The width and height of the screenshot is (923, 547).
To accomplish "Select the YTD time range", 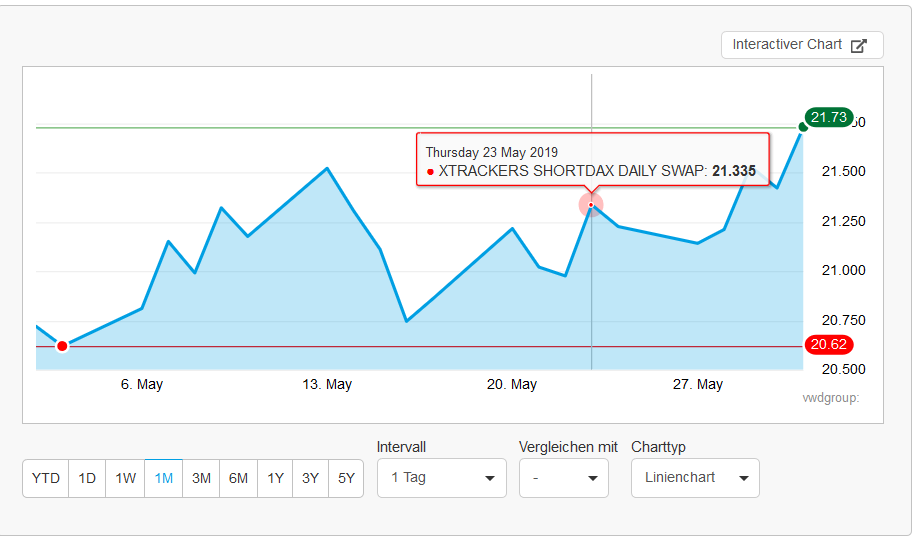I will [46, 478].
